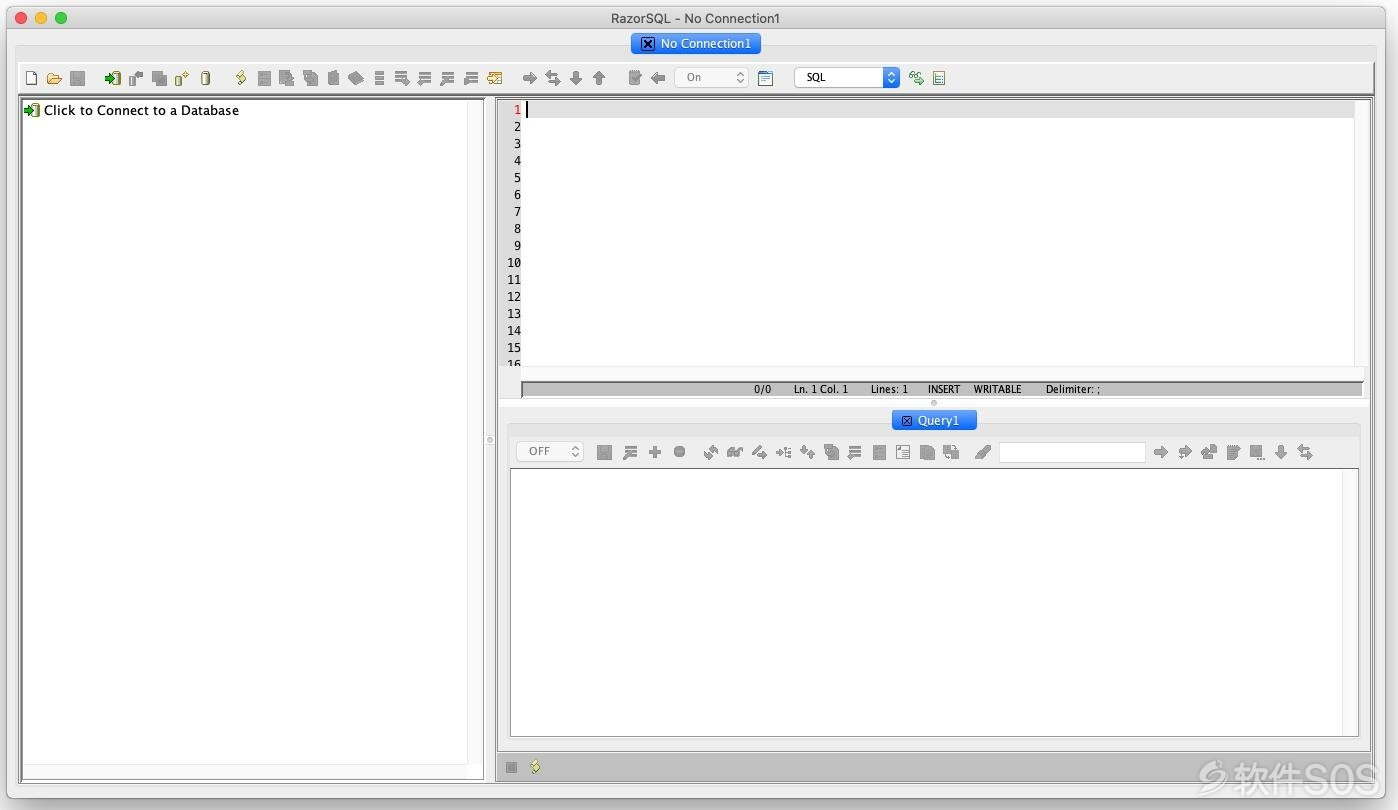Click the gray down arrow in the main toolbar
This screenshot has width=1398, height=810.
pyautogui.click(x=576, y=78)
